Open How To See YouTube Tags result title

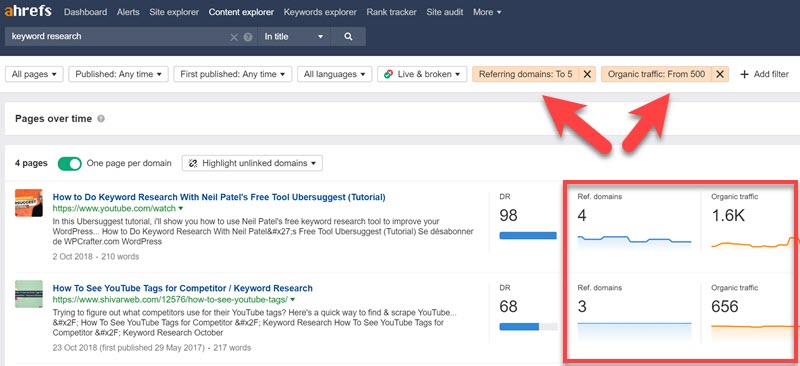coord(183,288)
